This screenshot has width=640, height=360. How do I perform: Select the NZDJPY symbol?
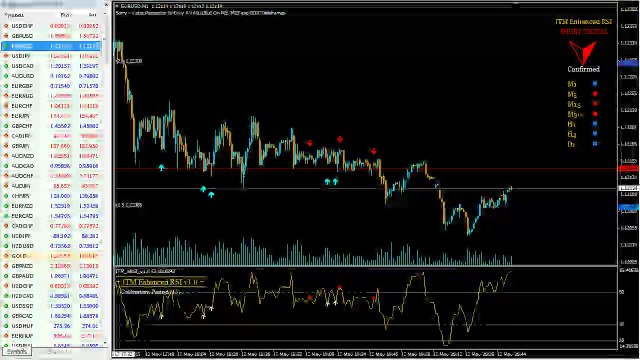click(x=21, y=236)
